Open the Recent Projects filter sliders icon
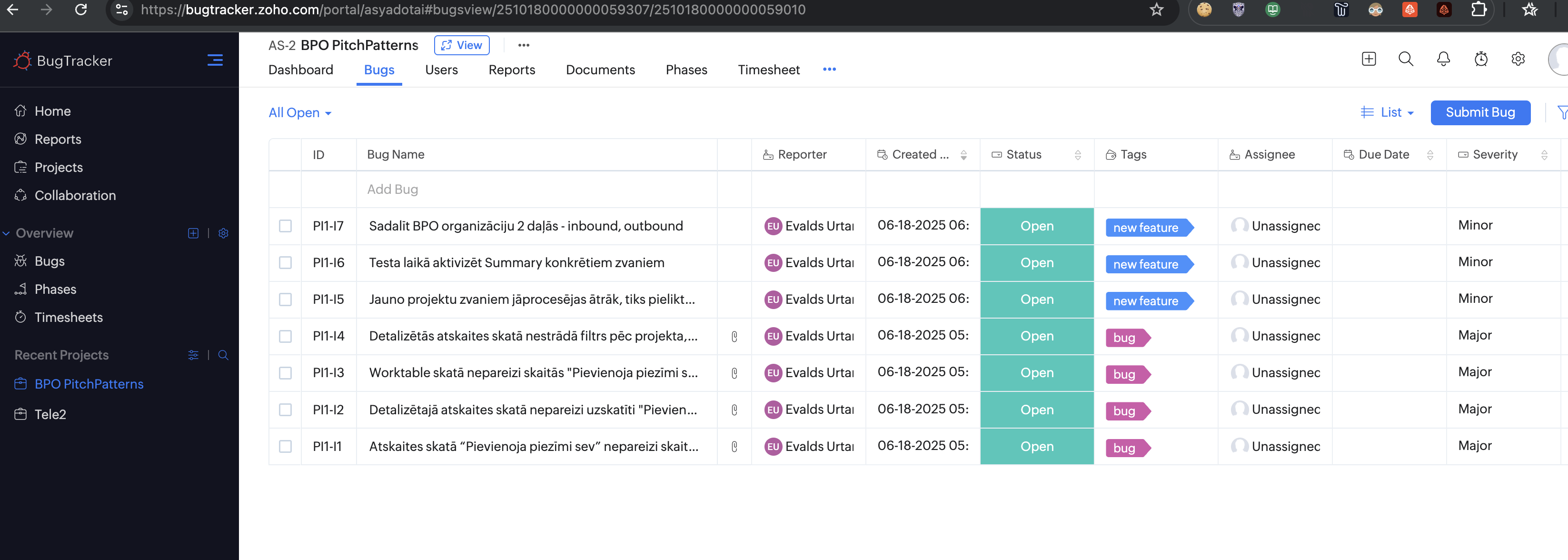This screenshot has width=1568, height=560. pos(193,355)
